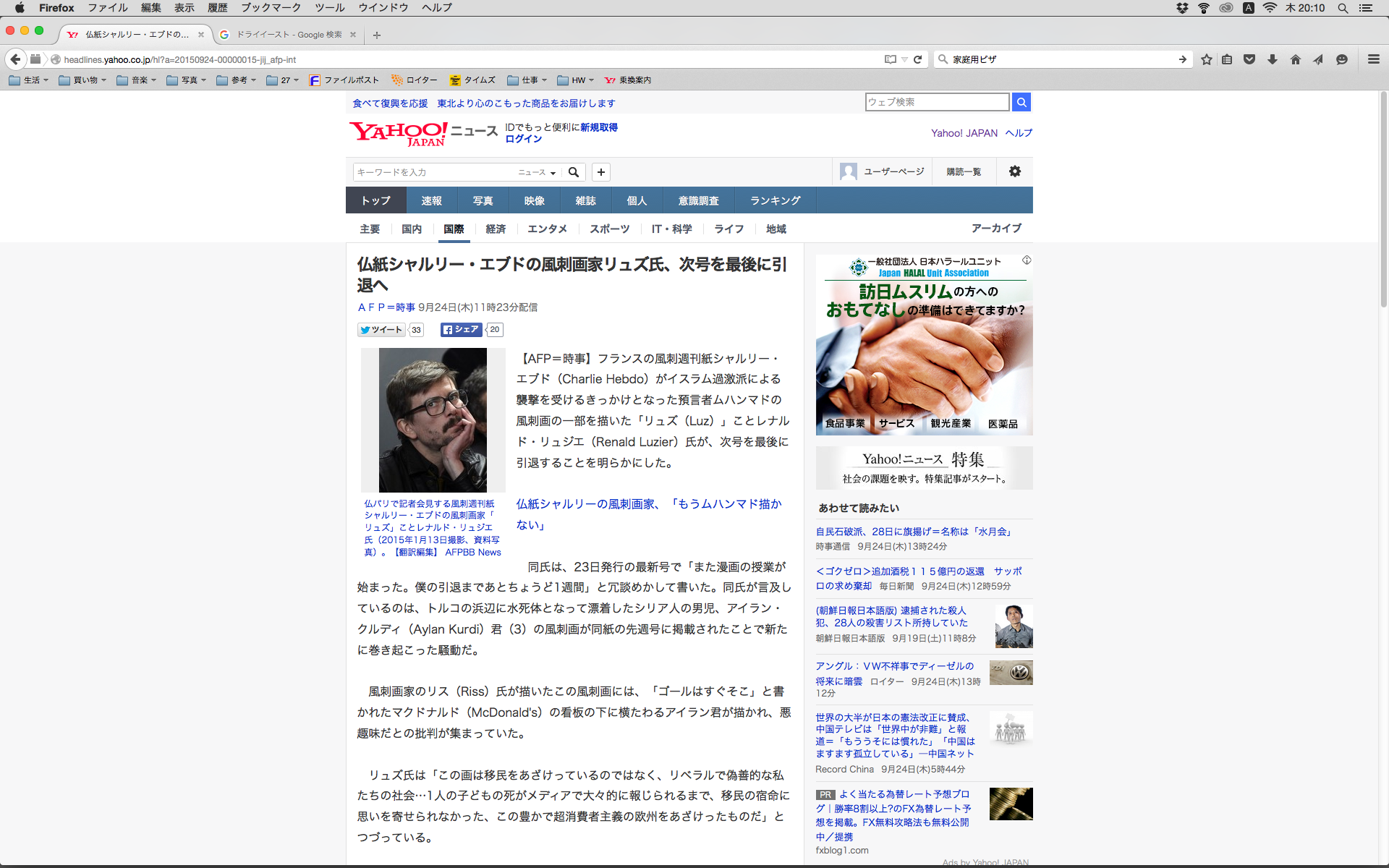Switch to the 経済 category tab
The image size is (1389, 868).
click(x=496, y=229)
